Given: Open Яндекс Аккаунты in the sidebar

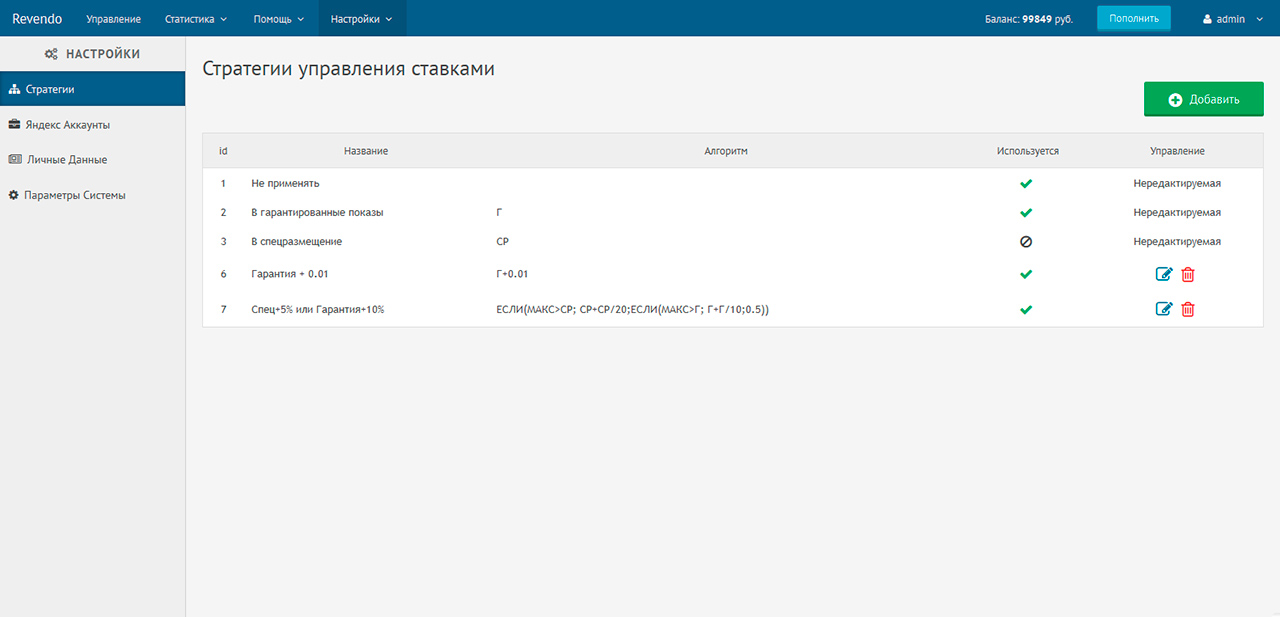Looking at the screenshot, I should click(92, 125).
